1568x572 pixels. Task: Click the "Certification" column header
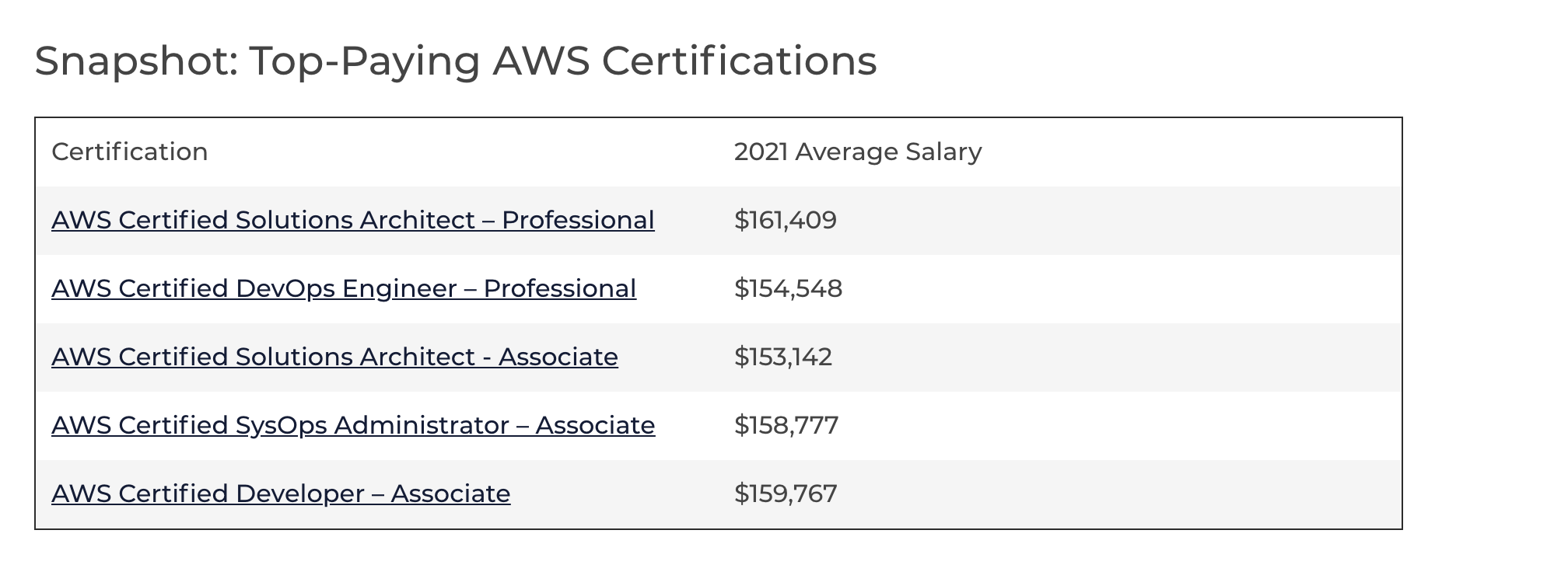(130, 152)
